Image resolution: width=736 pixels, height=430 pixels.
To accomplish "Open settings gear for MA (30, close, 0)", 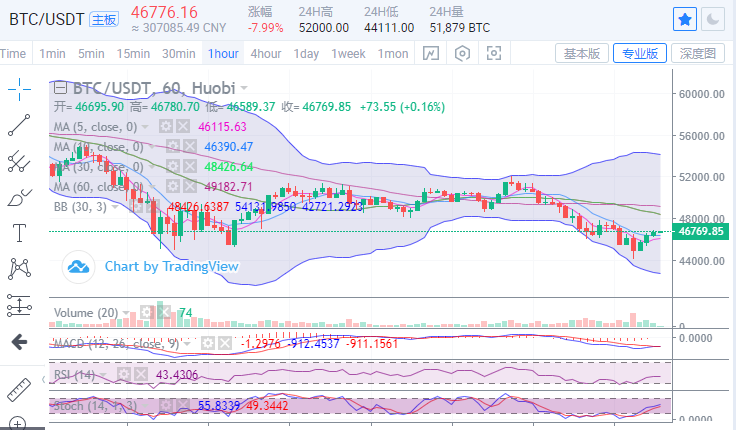I will [173, 166].
